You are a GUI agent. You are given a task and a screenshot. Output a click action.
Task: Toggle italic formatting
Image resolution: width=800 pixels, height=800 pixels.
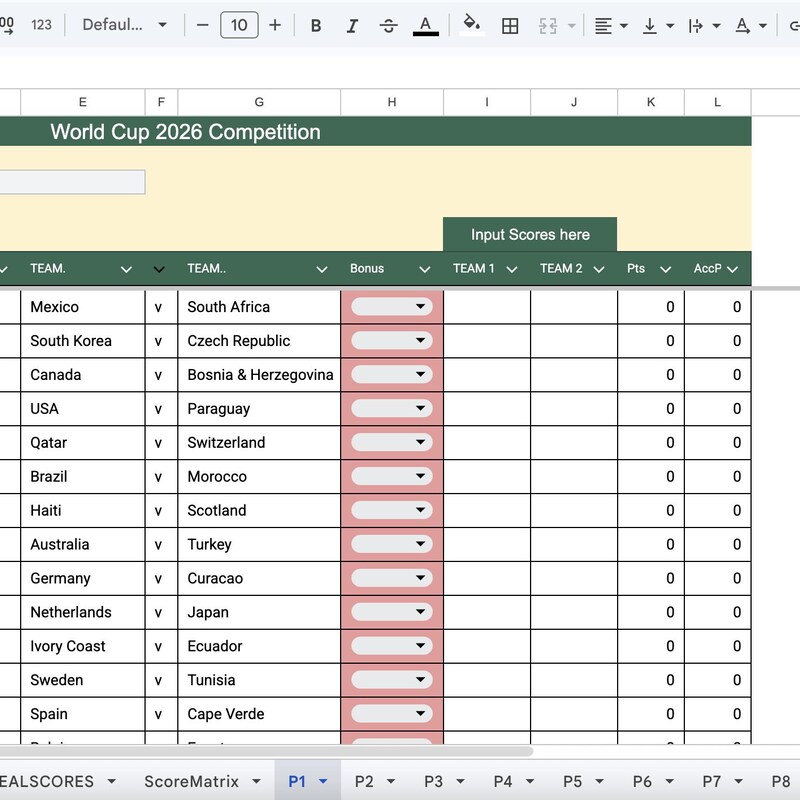click(352, 25)
